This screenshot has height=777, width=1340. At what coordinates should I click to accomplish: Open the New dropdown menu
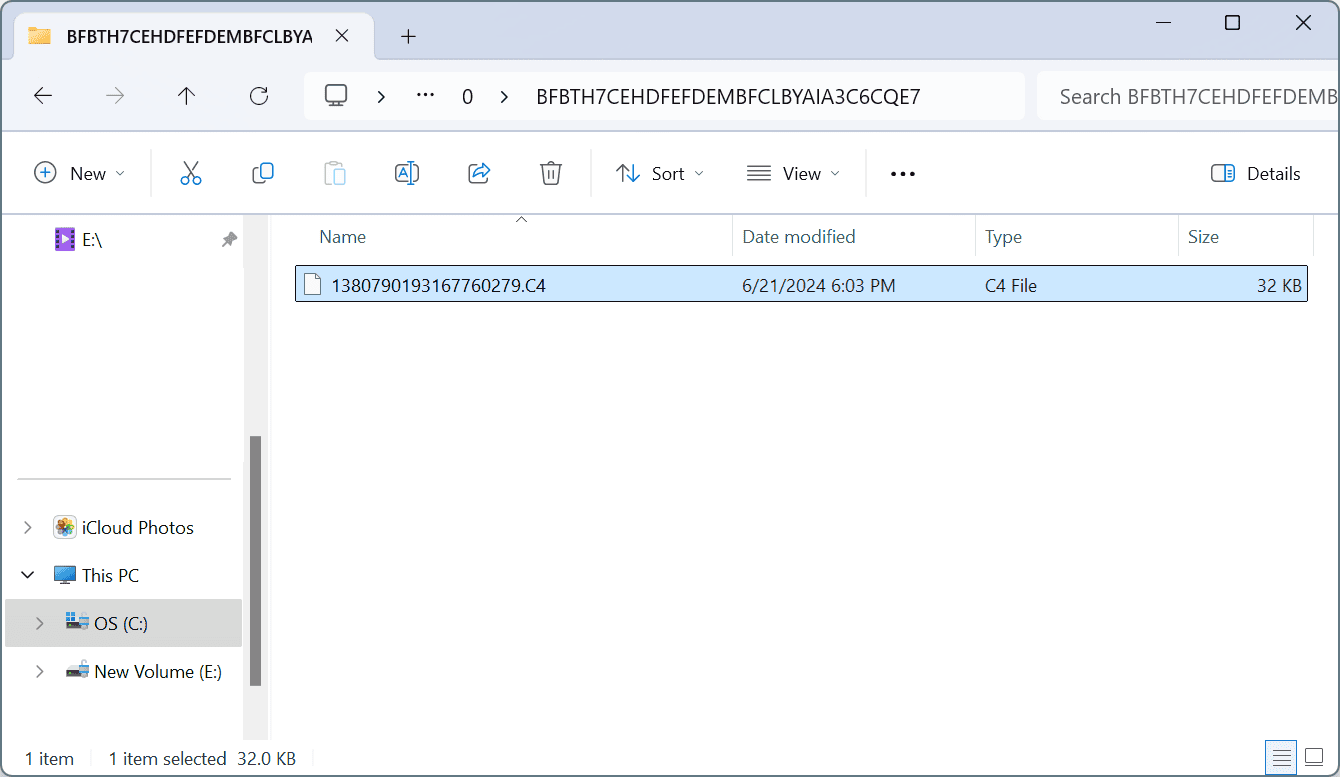click(80, 173)
